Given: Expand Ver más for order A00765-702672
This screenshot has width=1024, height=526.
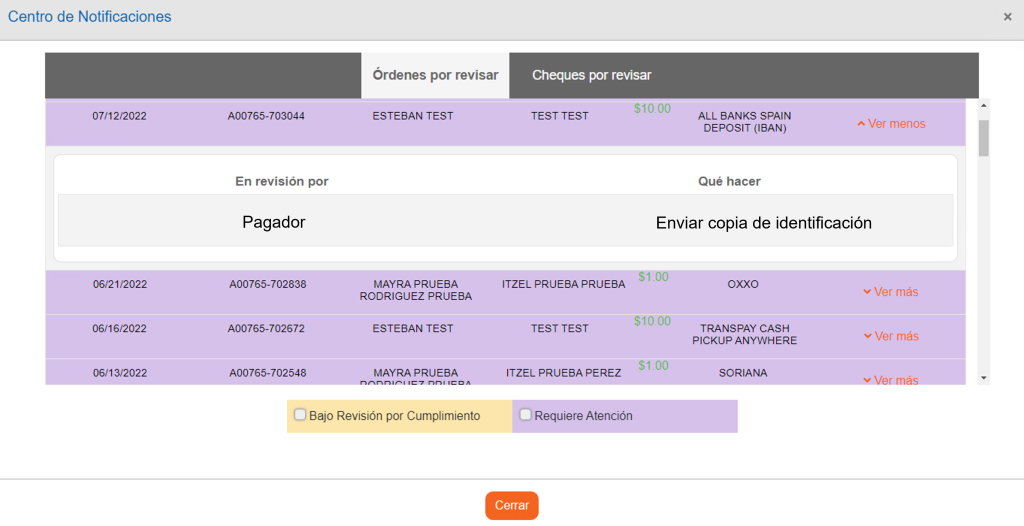Looking at the screenshot, I should pos(890,336).
